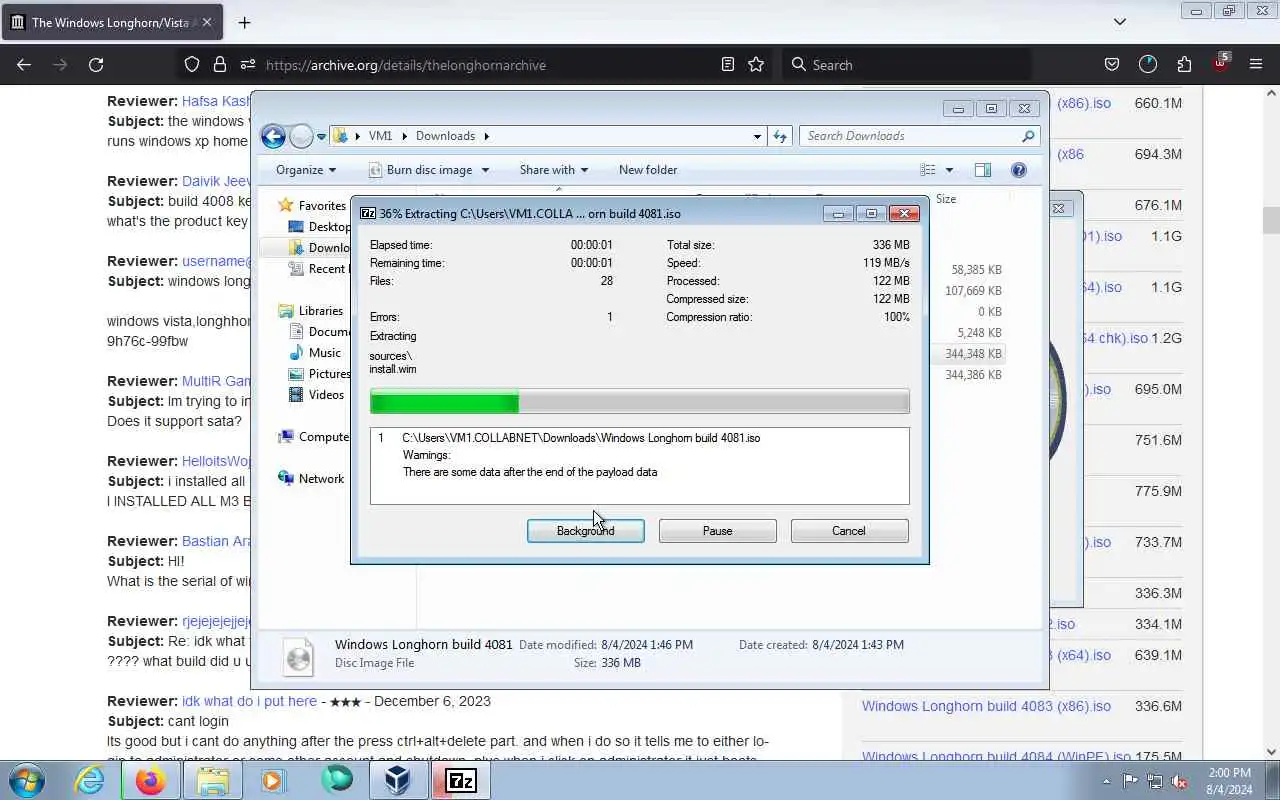Select the file row sized 107,669 KB
1280x800 pixels.
tap(973, 291)
